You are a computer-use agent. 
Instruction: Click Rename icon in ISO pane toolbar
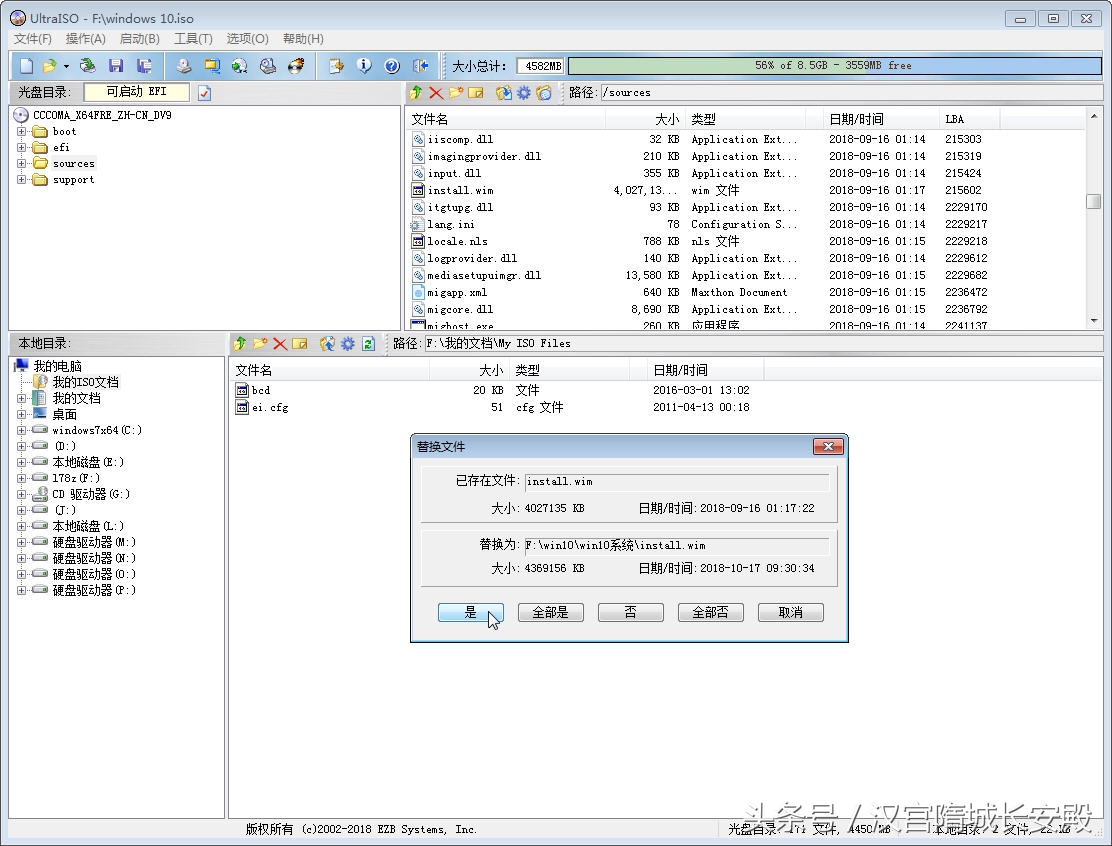click(x=476, y=93)
